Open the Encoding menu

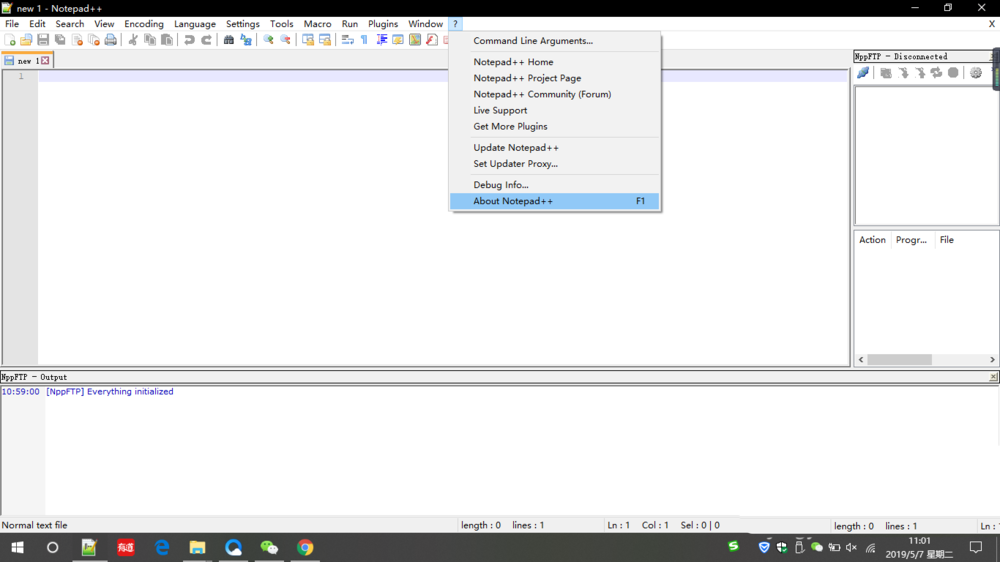[143, 24]
